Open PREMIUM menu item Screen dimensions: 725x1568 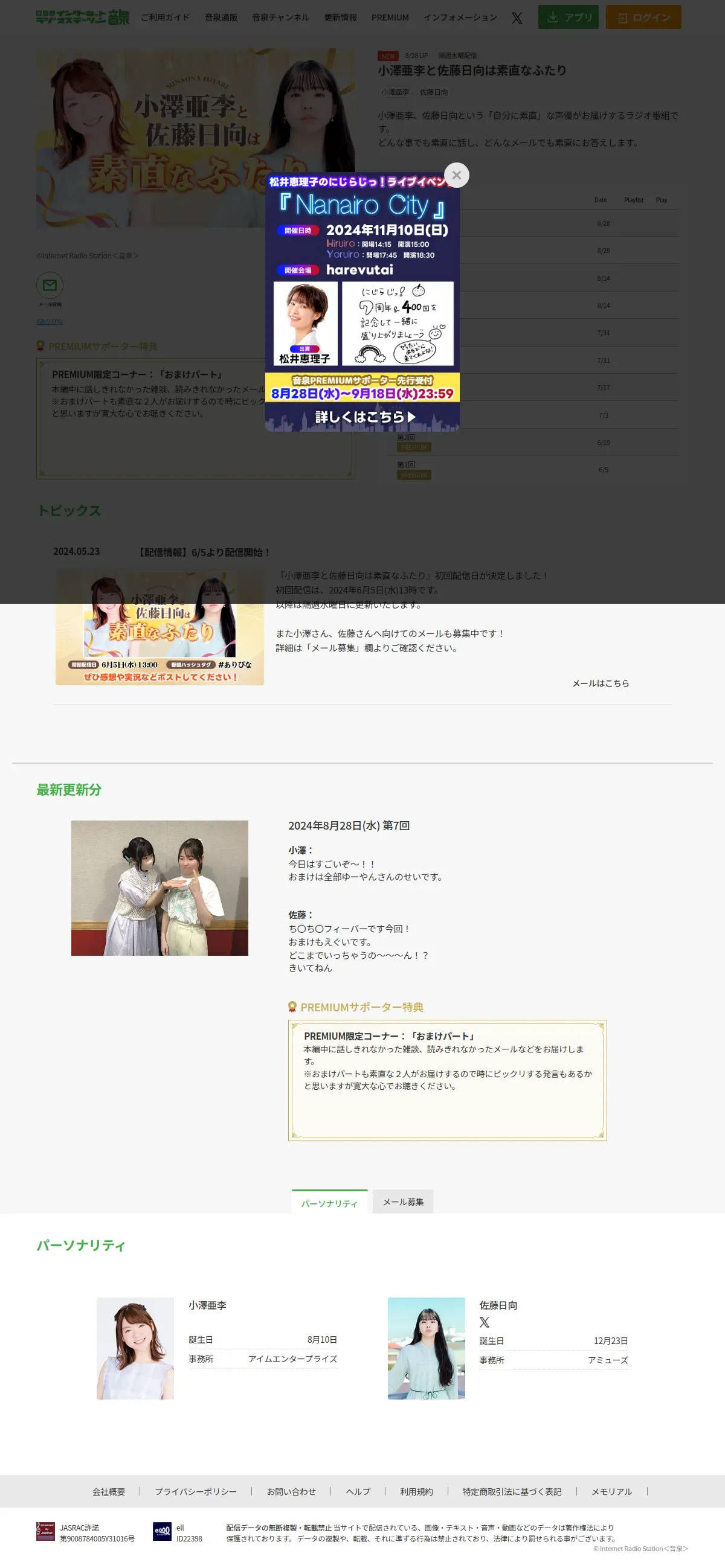(390, 18)
